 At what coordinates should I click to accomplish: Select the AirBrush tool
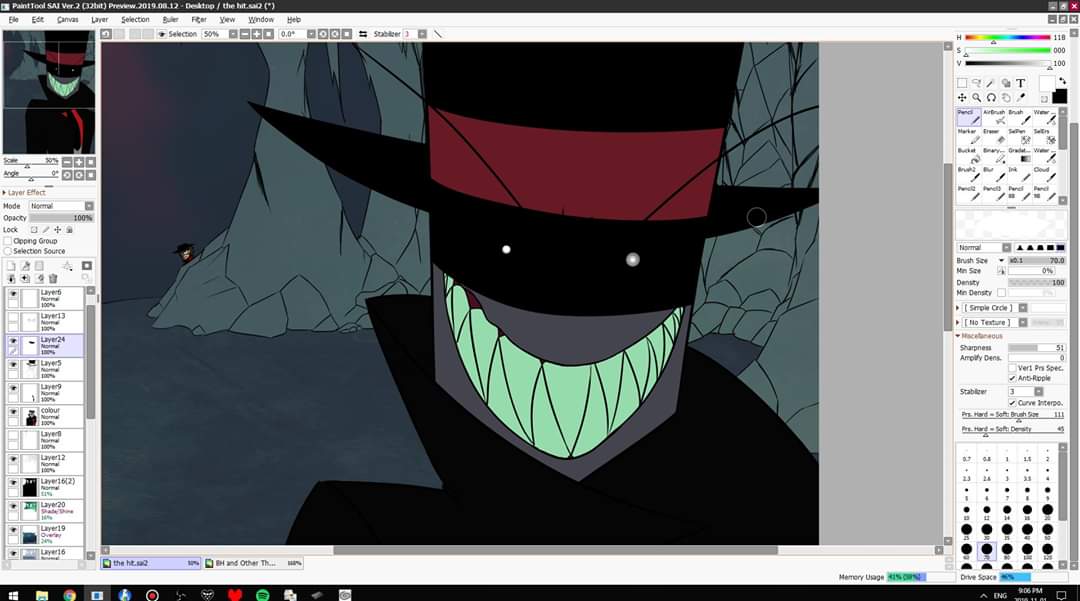pos(993,116)
